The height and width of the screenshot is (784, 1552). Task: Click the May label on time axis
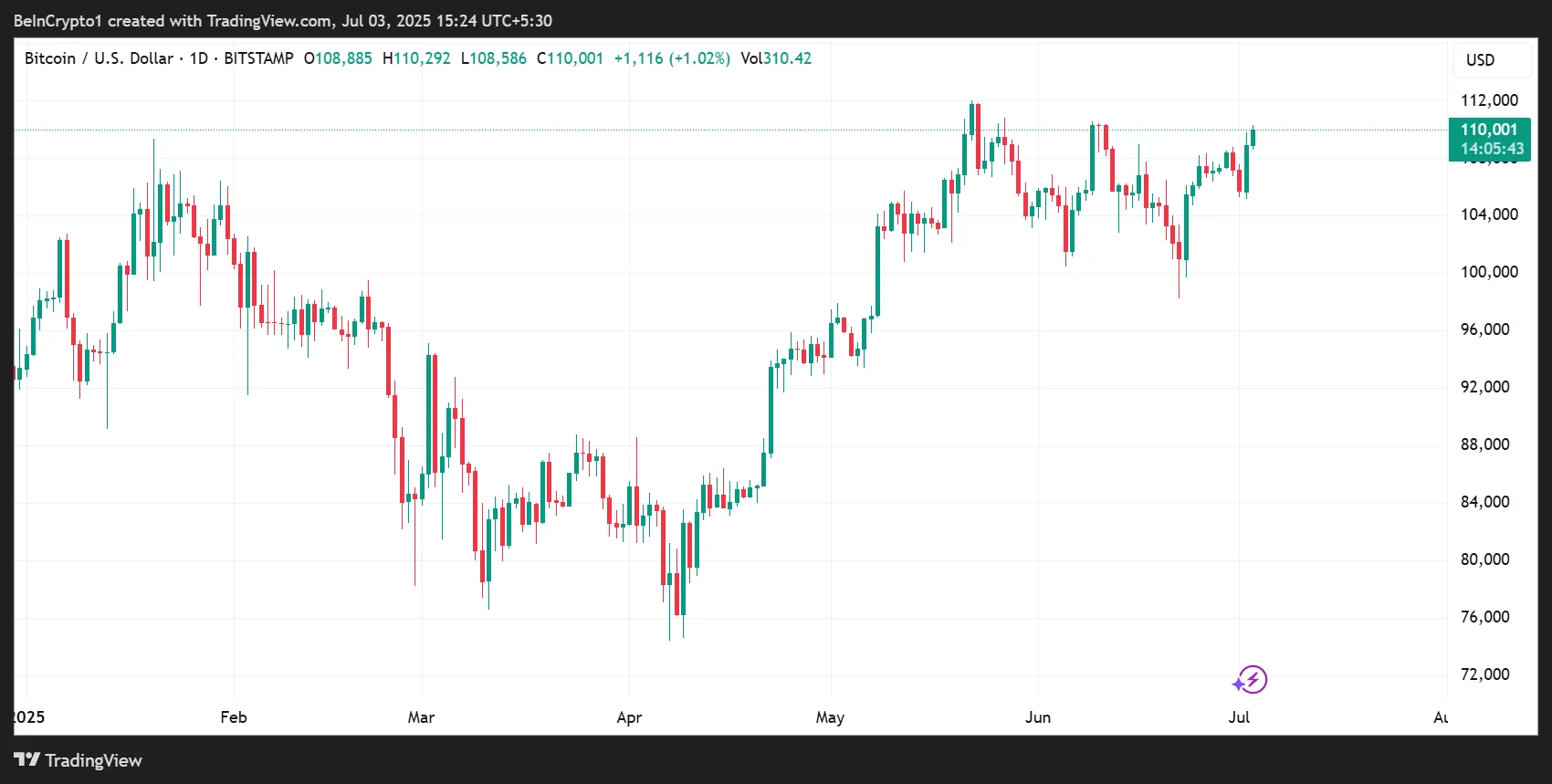coord(830,717)
